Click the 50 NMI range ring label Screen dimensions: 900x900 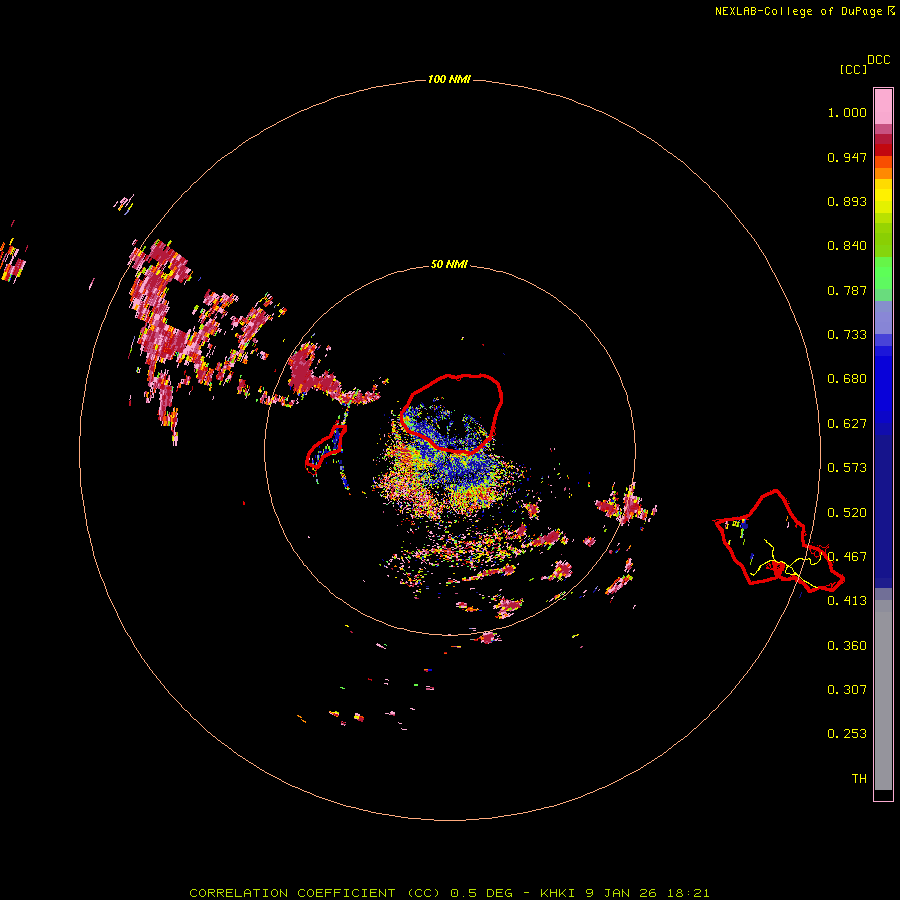pos(449,264)
